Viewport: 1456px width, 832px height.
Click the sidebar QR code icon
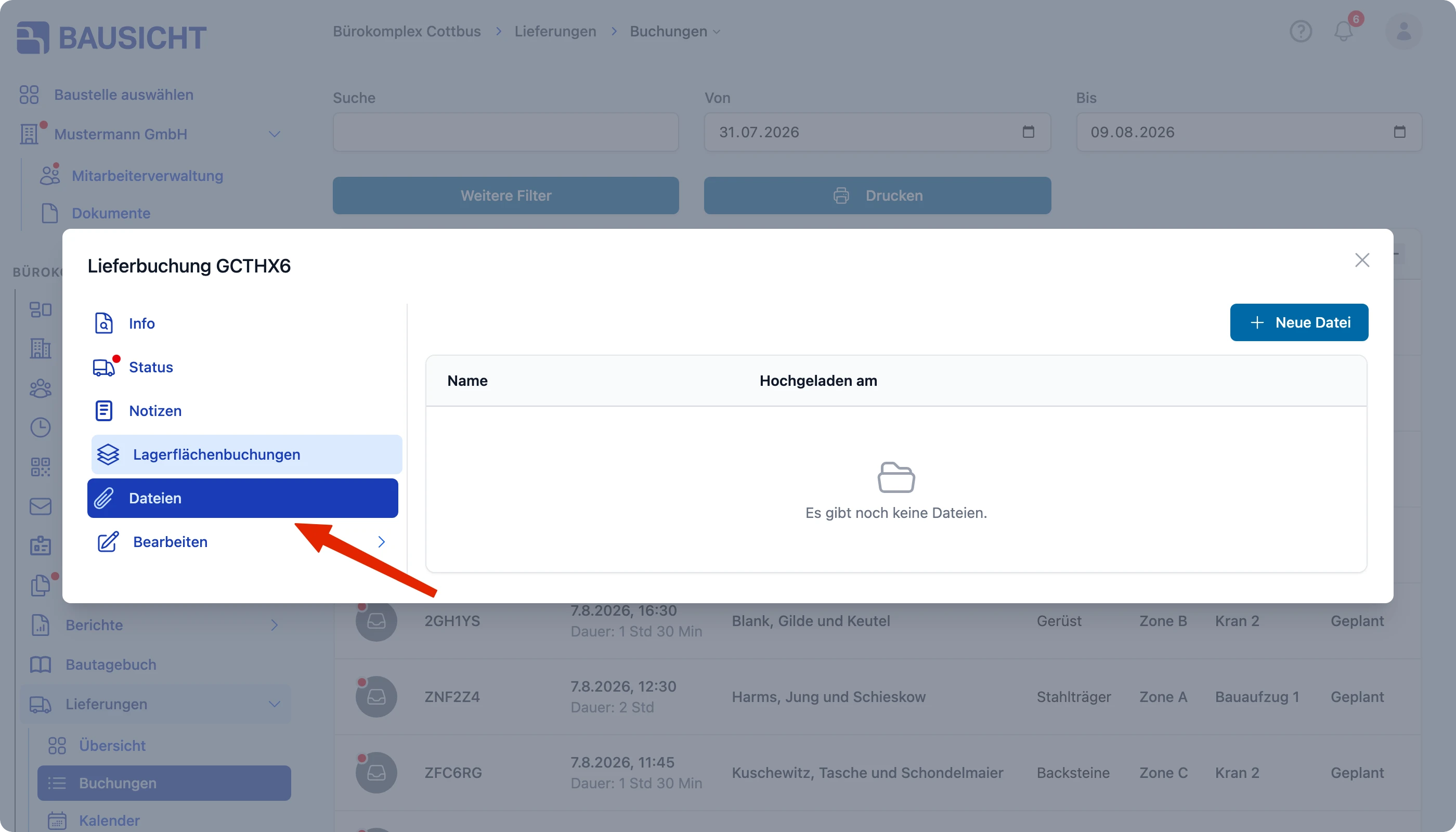click(40, 467)
